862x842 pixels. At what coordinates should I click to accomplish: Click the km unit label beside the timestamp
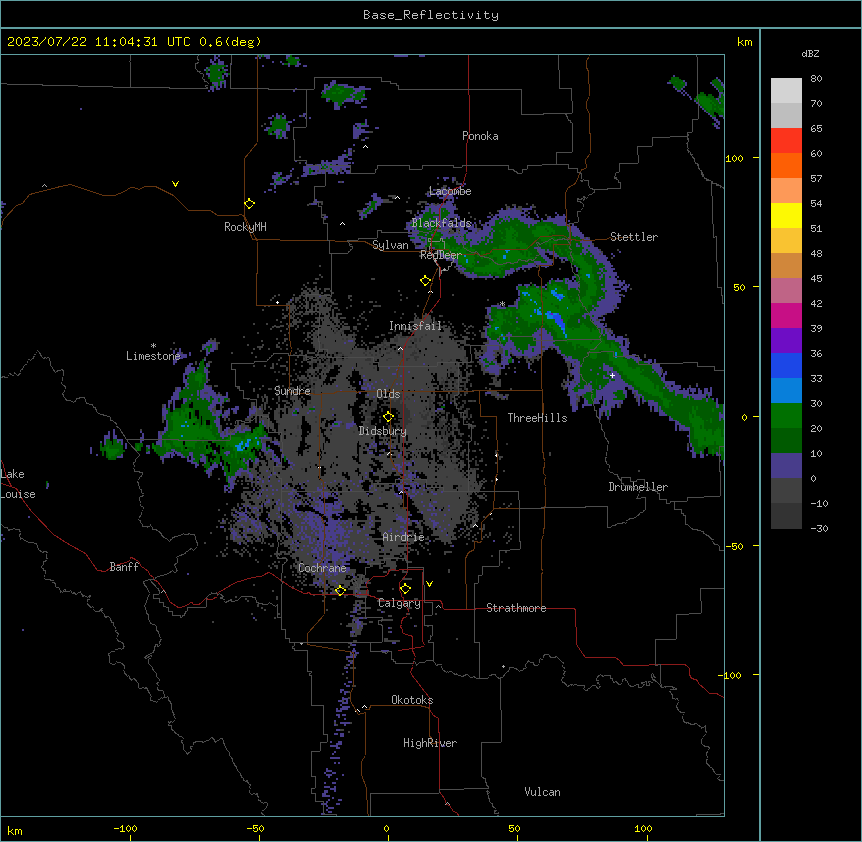point(745,42)
